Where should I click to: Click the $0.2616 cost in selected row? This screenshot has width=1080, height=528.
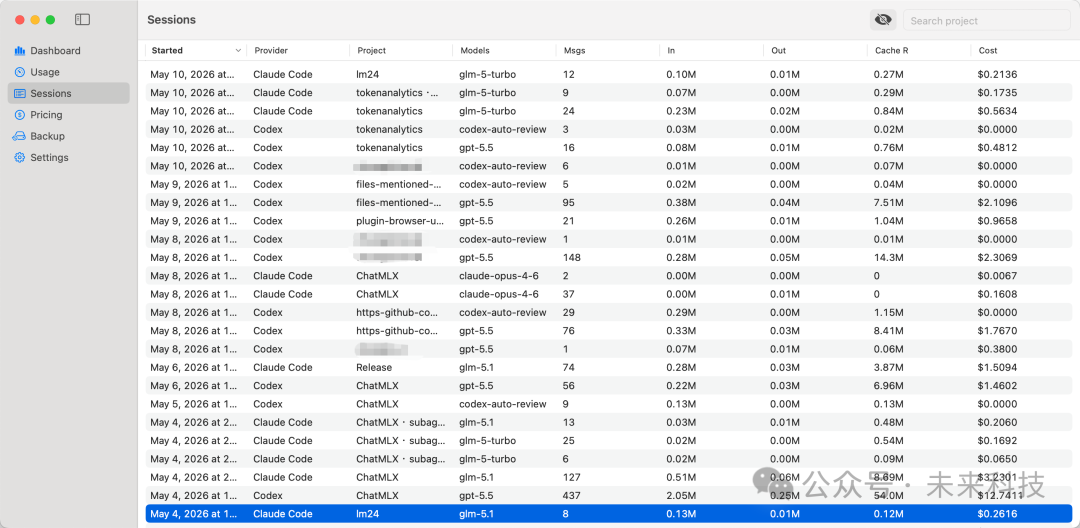click(997, 514)
